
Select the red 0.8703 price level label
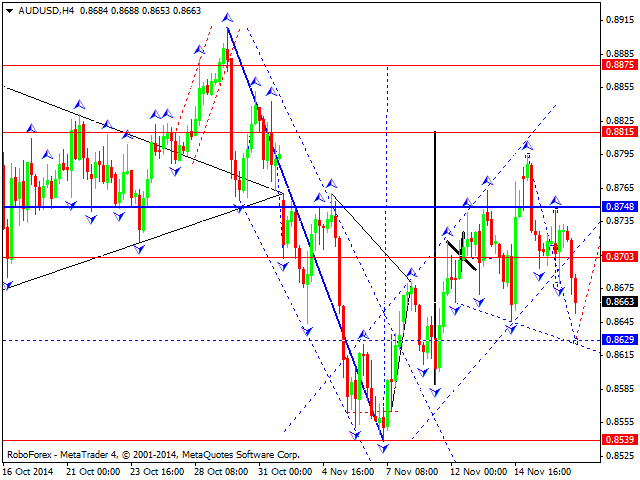pos(620,257)
